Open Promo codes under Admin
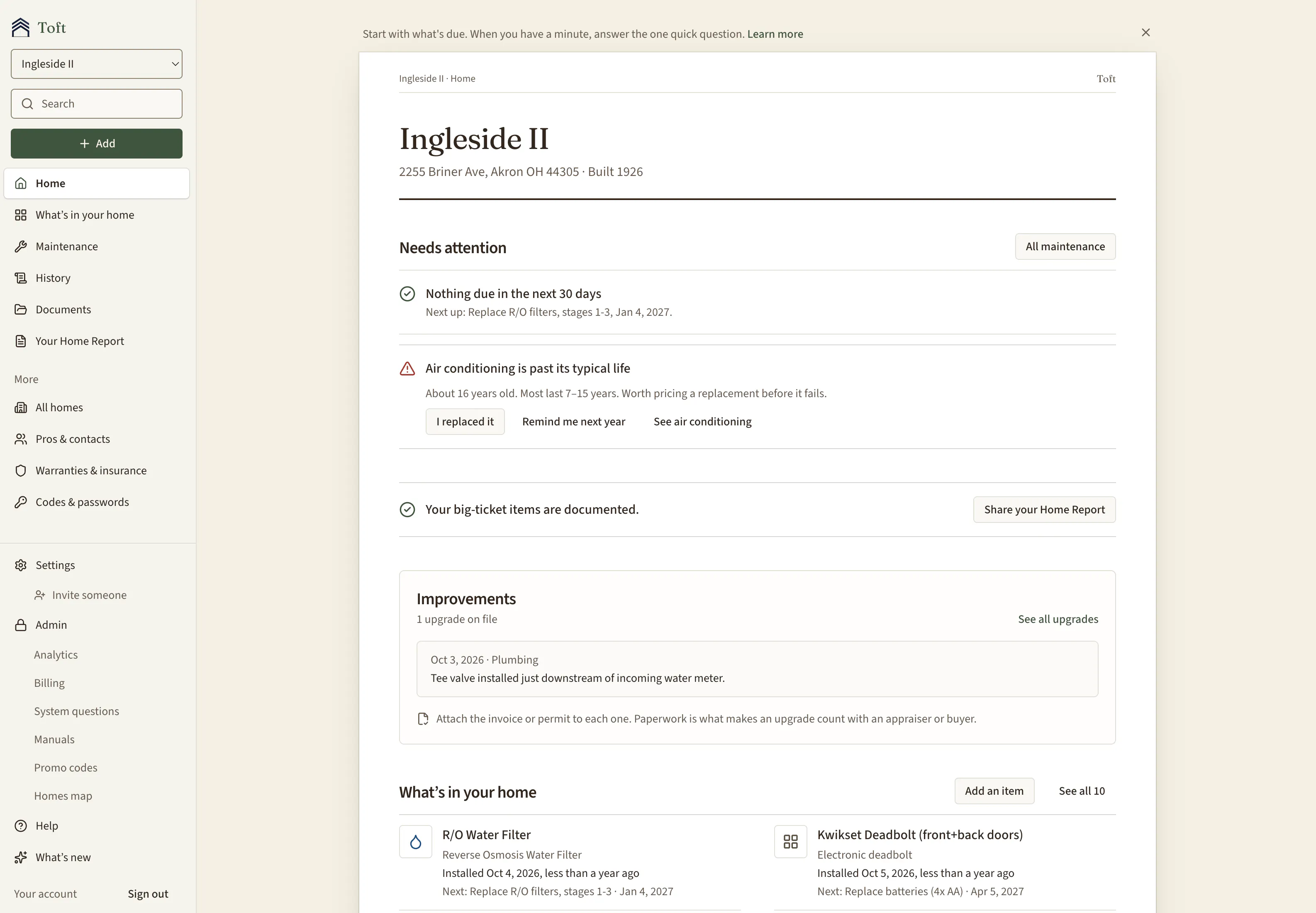The height and width of the screenshot is (913, 1316). 66,767
